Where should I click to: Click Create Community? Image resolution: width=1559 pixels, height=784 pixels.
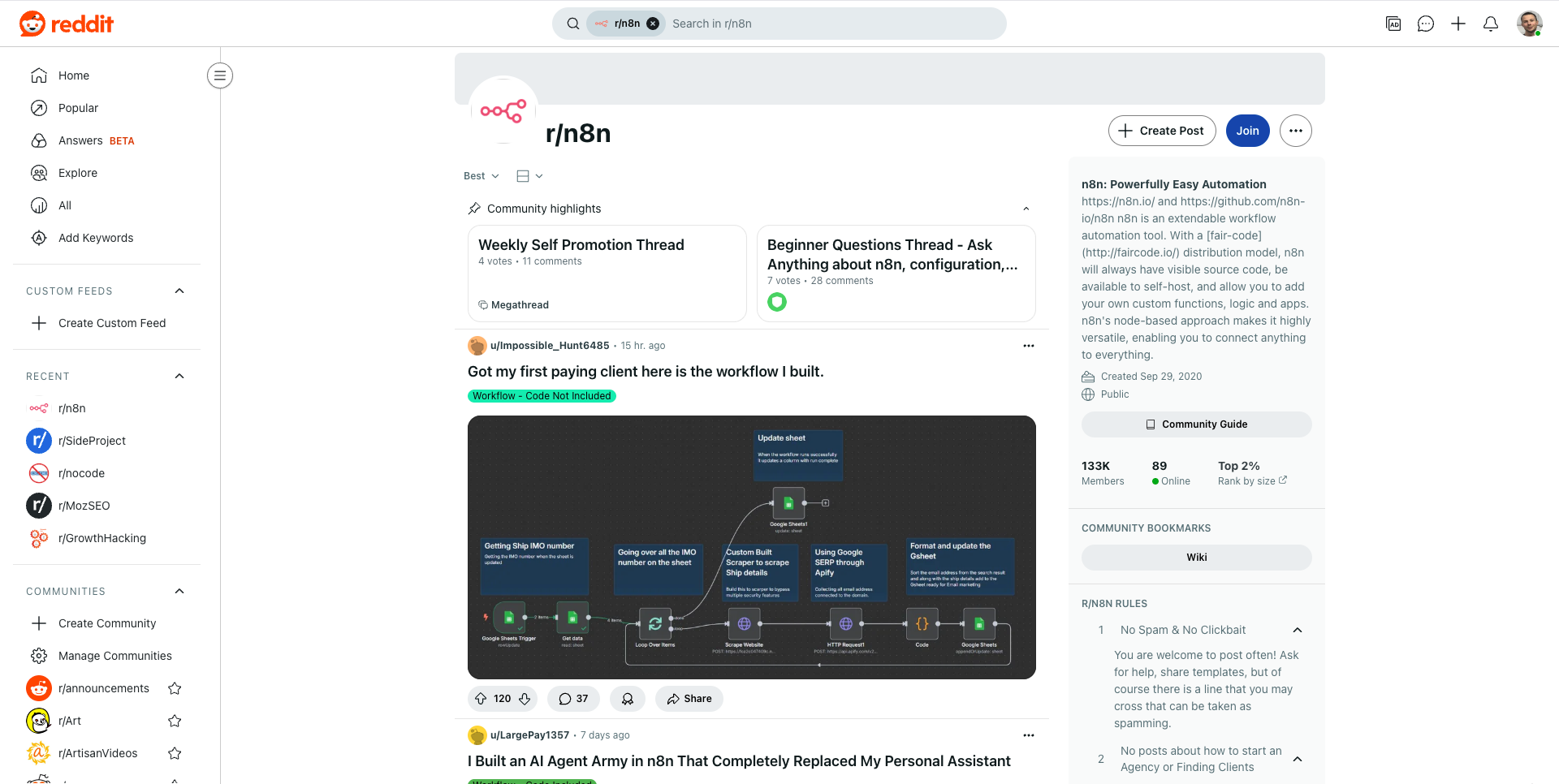pos(107,623)
